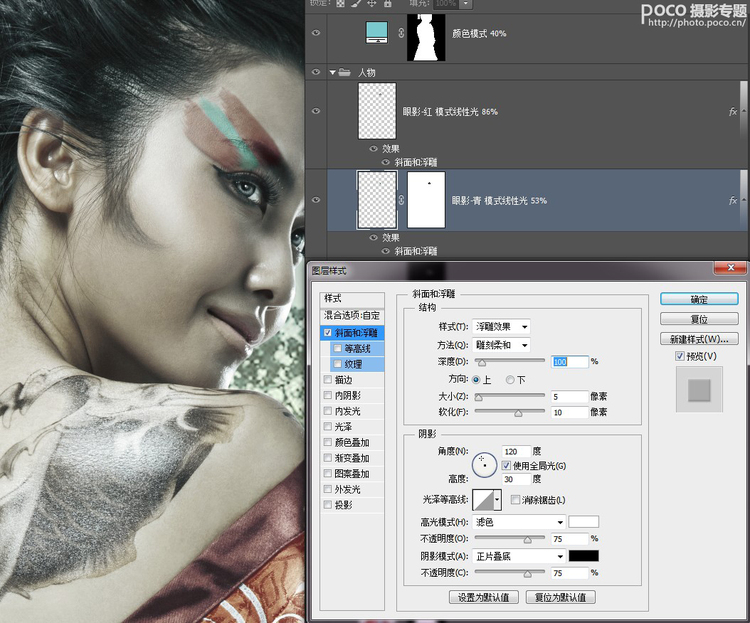Click the 深度 depth slider handle

(x=482, y=362)
